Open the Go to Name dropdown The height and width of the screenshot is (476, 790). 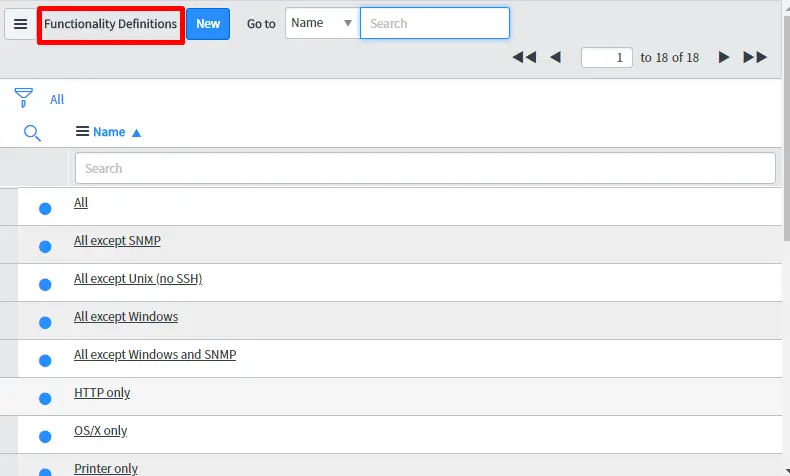(322, 23)
